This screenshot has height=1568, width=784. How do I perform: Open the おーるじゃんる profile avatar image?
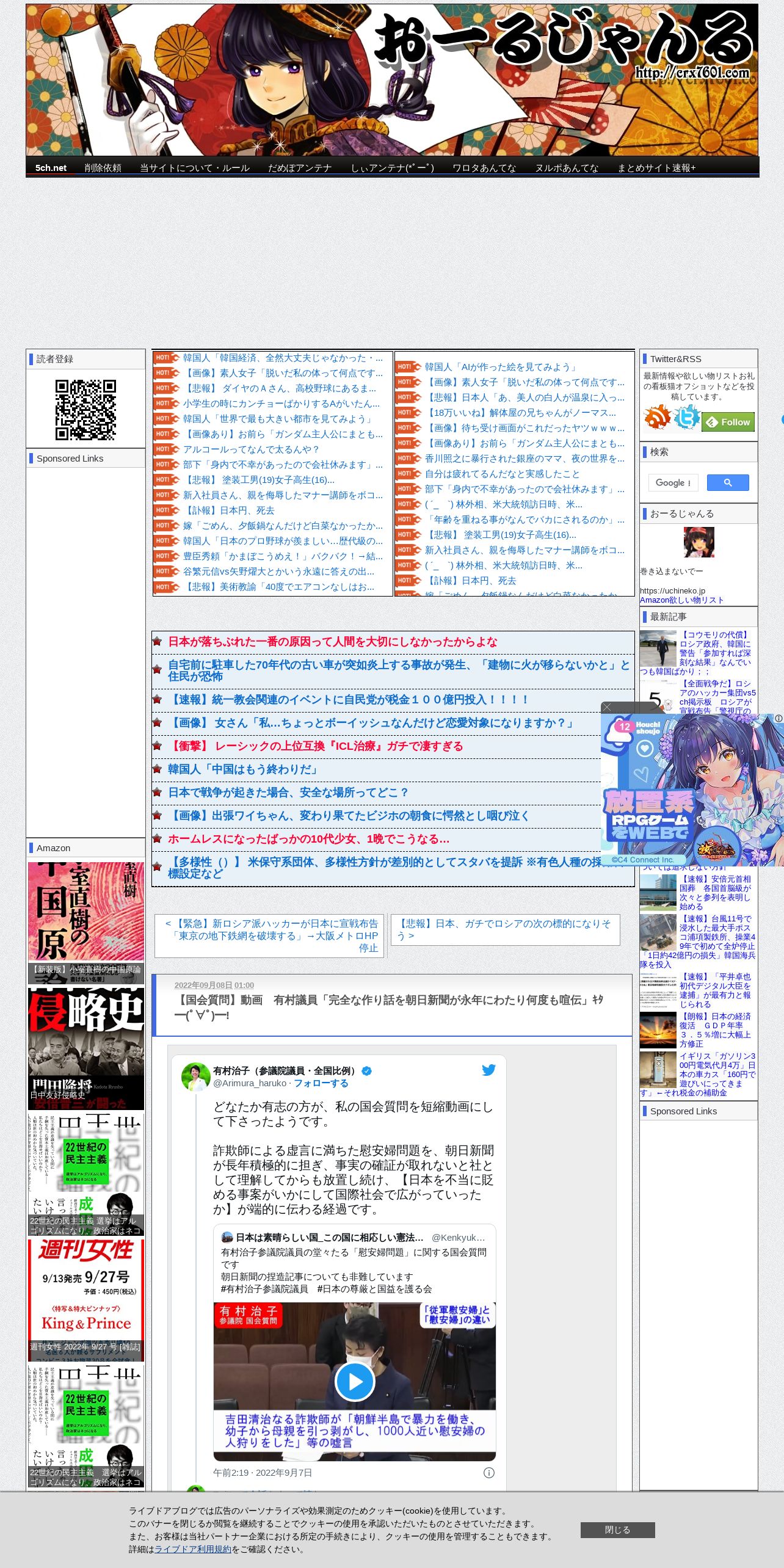(699, 542)
